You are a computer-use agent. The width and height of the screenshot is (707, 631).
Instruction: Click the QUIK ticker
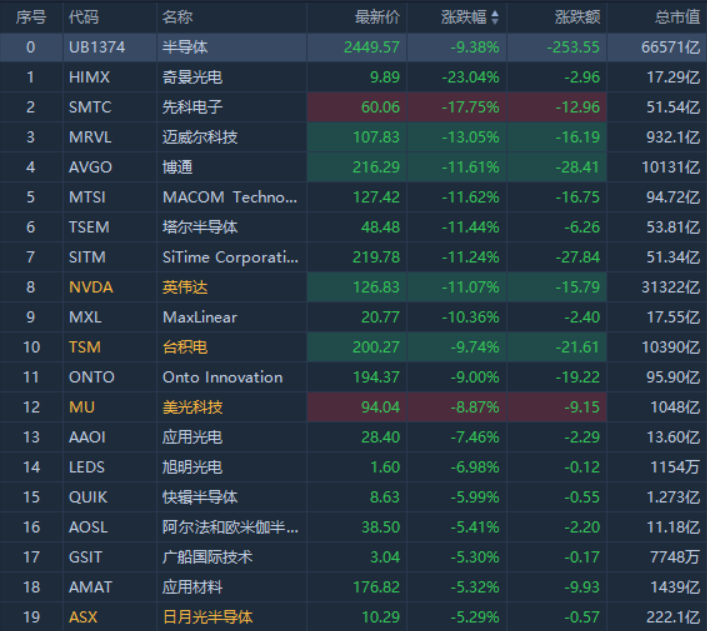[88, 497]
